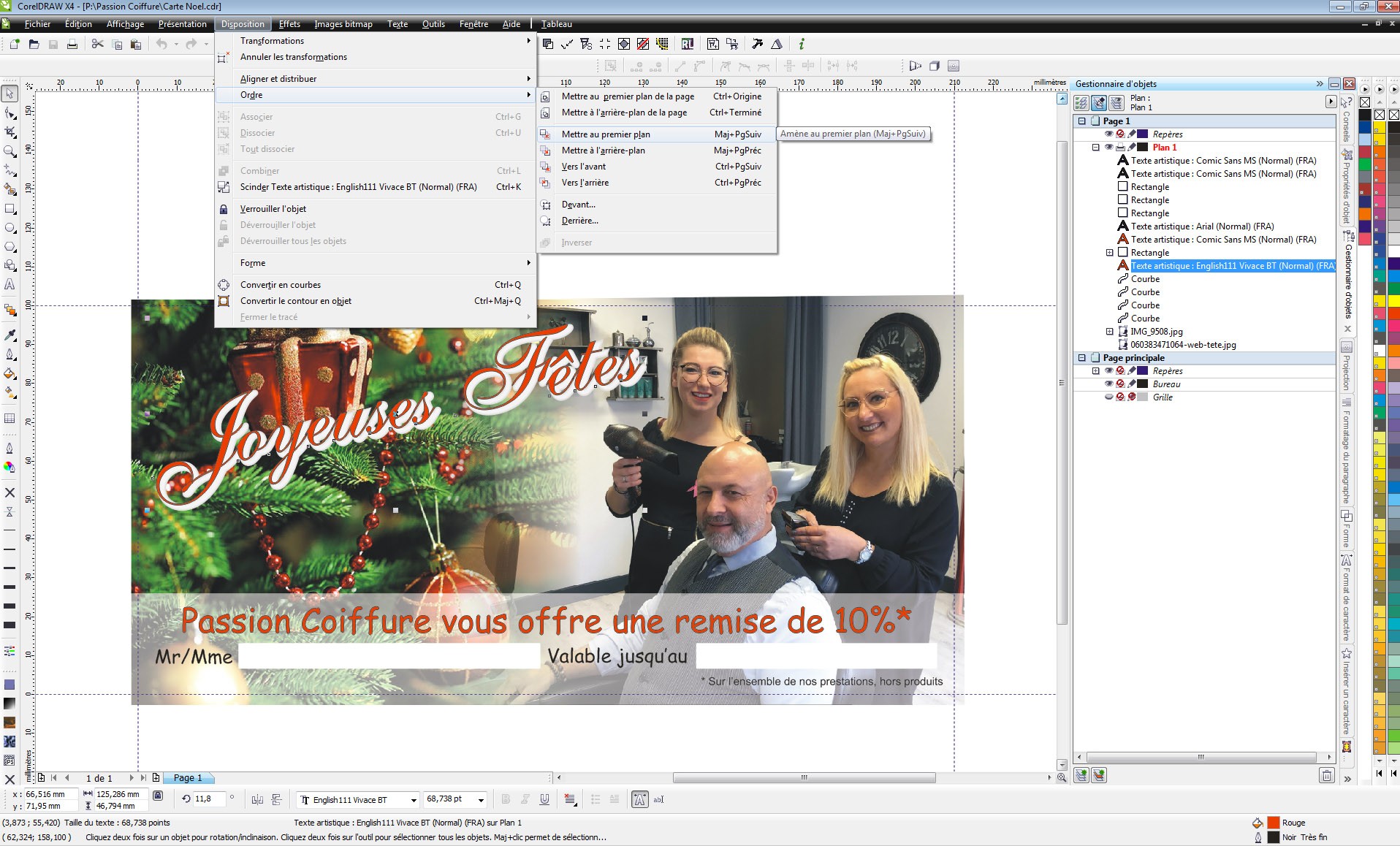Screen dimensions: 1400x846
Task: Open the Eyedropper tool
Action: click(9, 335)
